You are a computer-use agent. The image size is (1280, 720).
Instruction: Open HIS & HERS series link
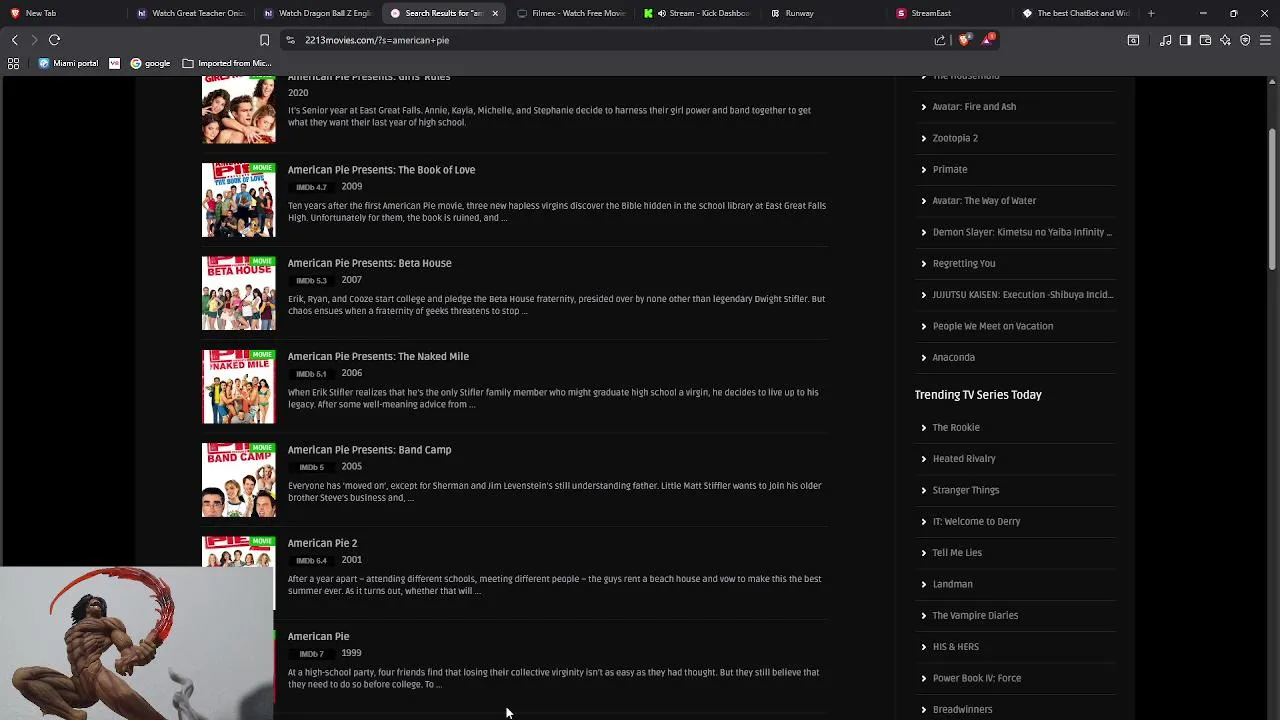coord(955,647)
